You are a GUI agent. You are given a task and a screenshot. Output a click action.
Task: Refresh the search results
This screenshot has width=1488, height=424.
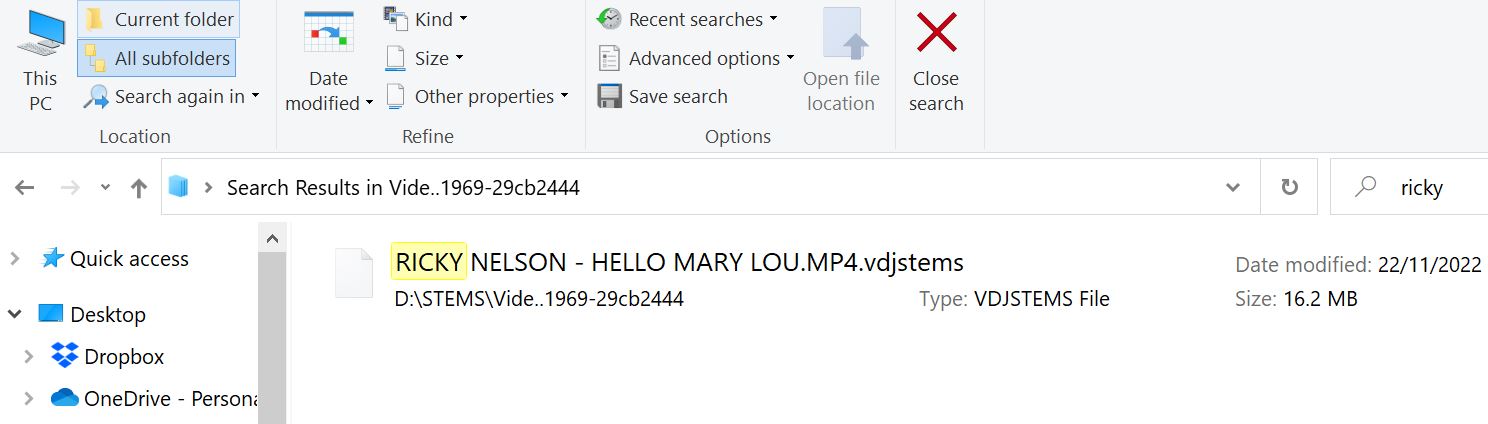tap(1290, 187)
